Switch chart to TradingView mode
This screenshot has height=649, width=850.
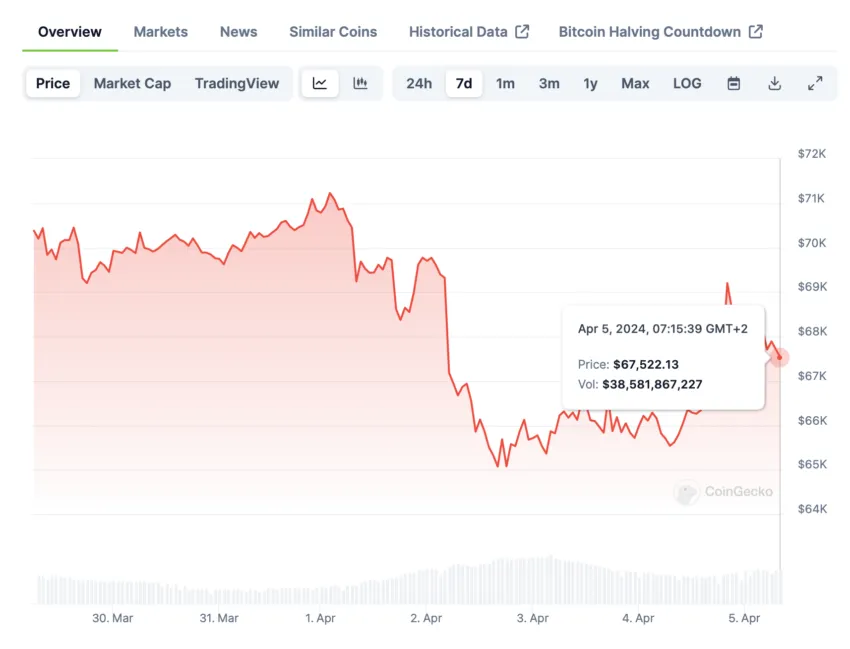coord(237,84)
